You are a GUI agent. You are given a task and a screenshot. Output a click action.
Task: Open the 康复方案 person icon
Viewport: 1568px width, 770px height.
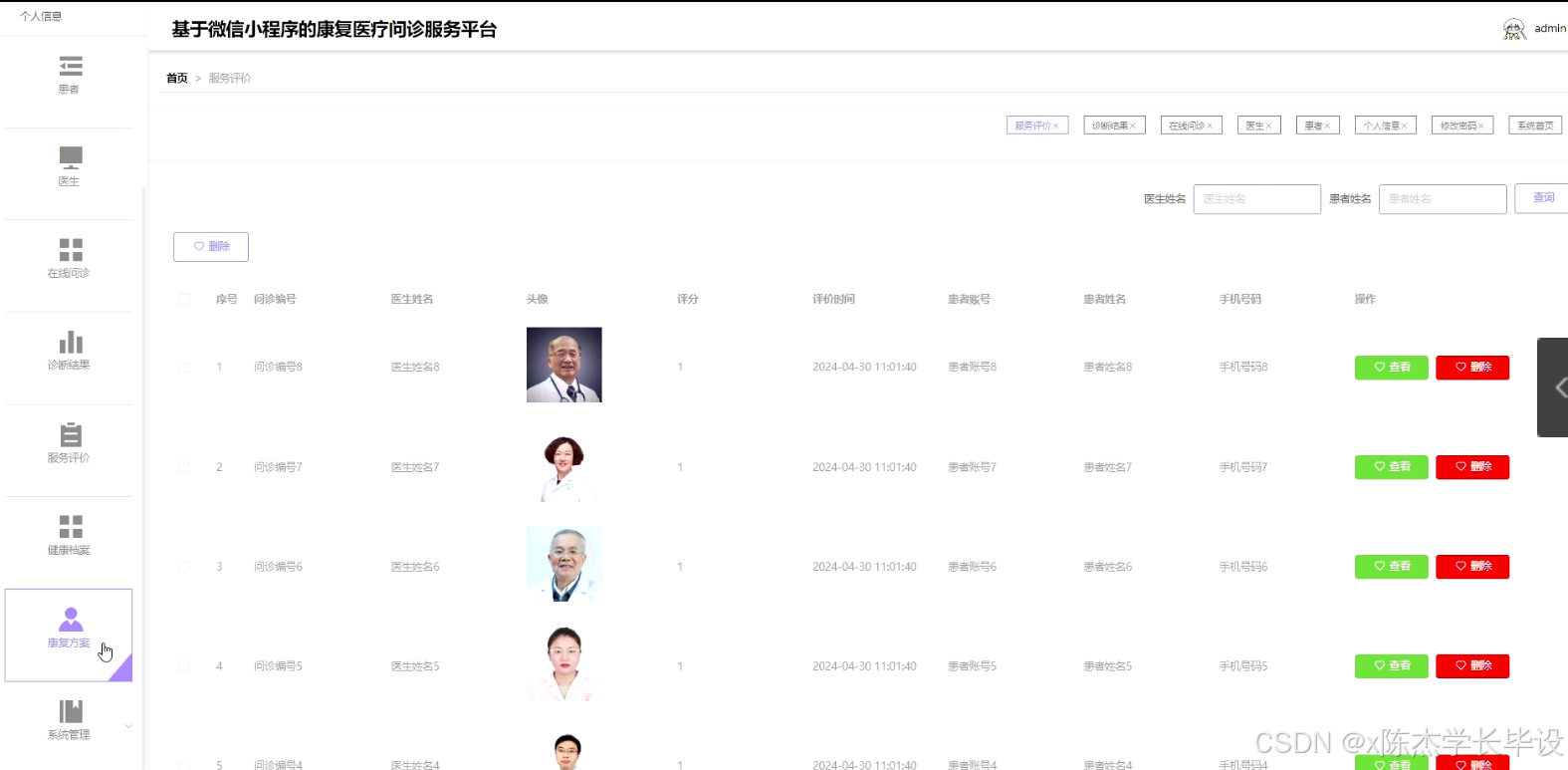(x=71, y=620)
